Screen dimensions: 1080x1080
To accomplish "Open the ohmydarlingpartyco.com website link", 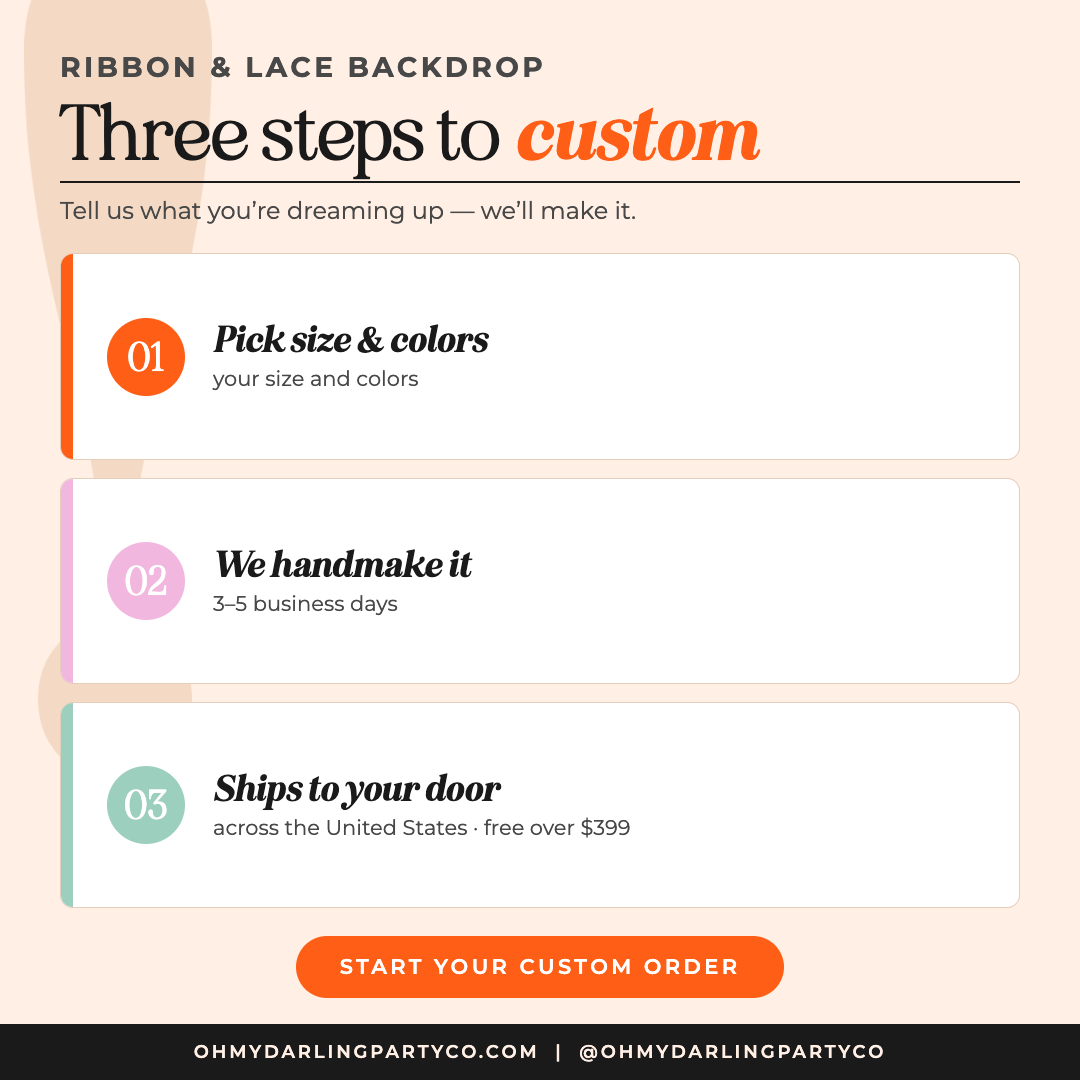I will point(365,1052).
